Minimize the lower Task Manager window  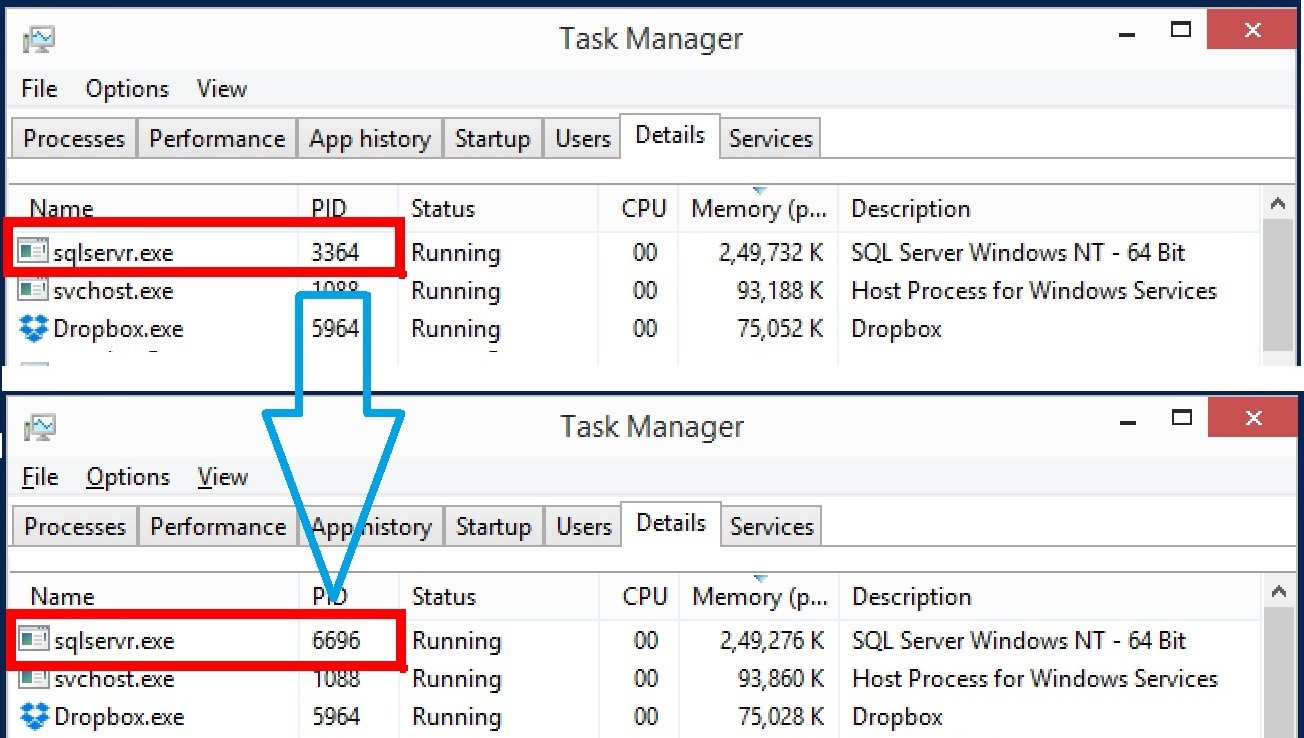pos(1127,422)
